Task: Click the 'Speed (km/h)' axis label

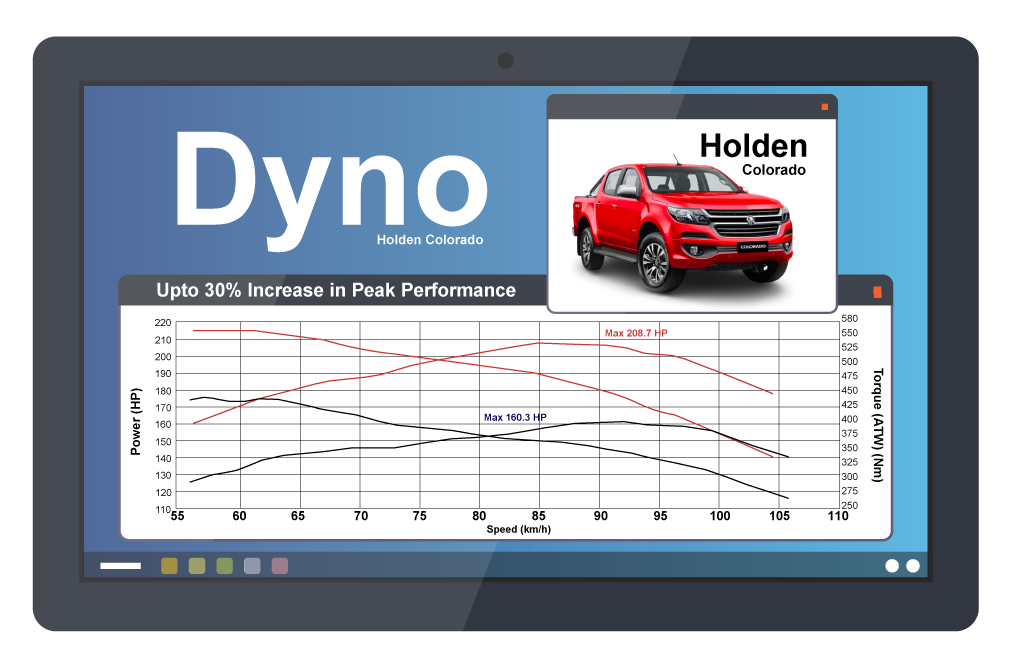Action: point(519,529)
